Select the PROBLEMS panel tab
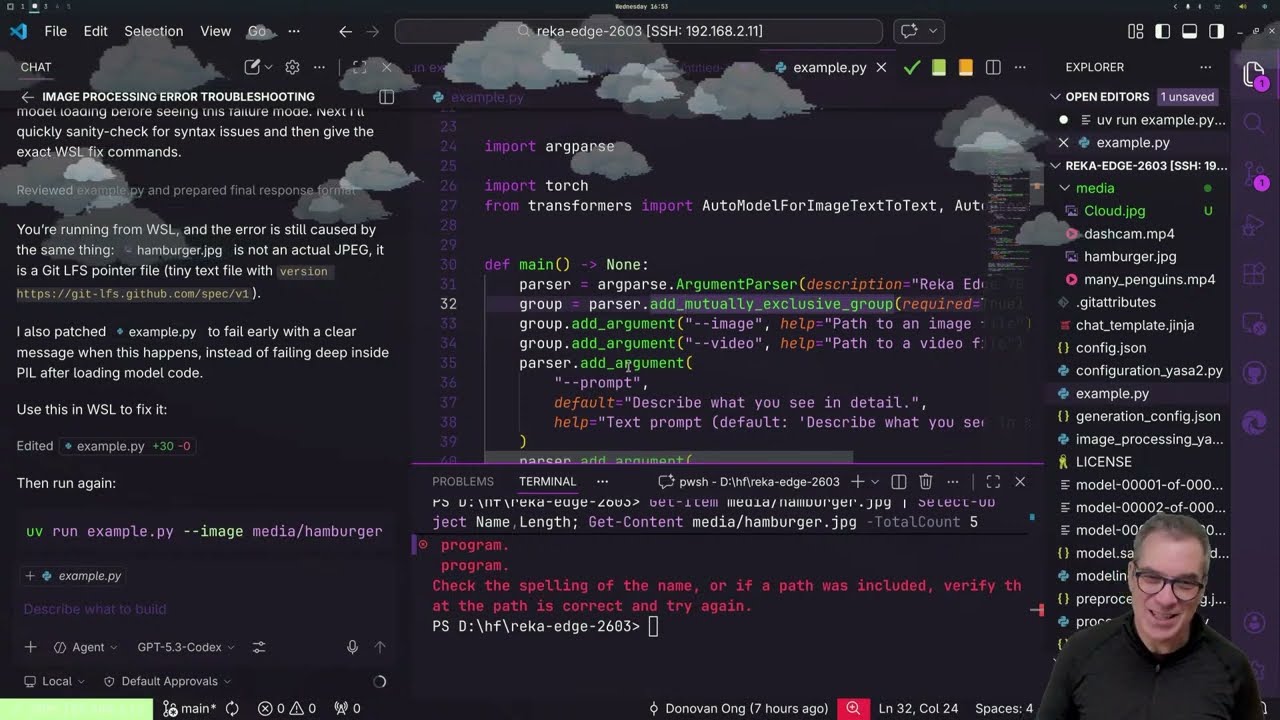Viewport: 1280px width, 720px height. [x=463, y=481]
